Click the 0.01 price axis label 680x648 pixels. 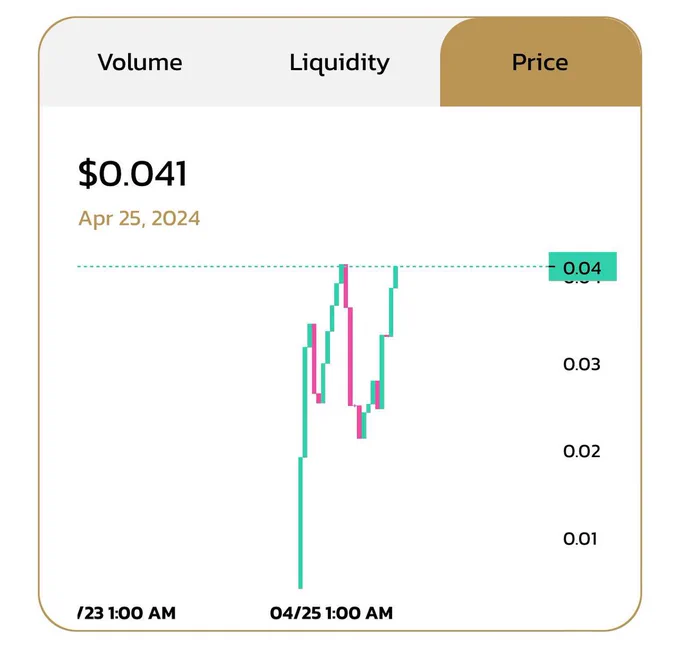point(580,539)
